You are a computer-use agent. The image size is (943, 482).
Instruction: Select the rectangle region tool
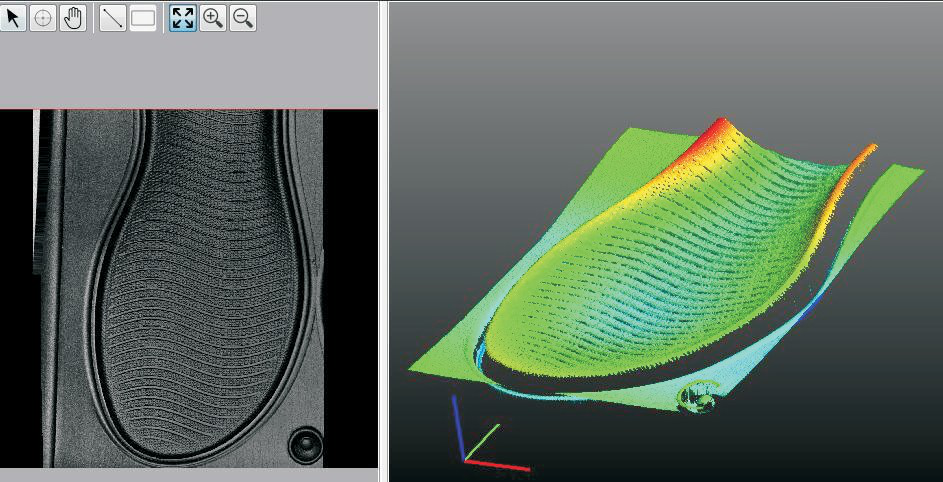pyautogui.click(x=143, y=18)
